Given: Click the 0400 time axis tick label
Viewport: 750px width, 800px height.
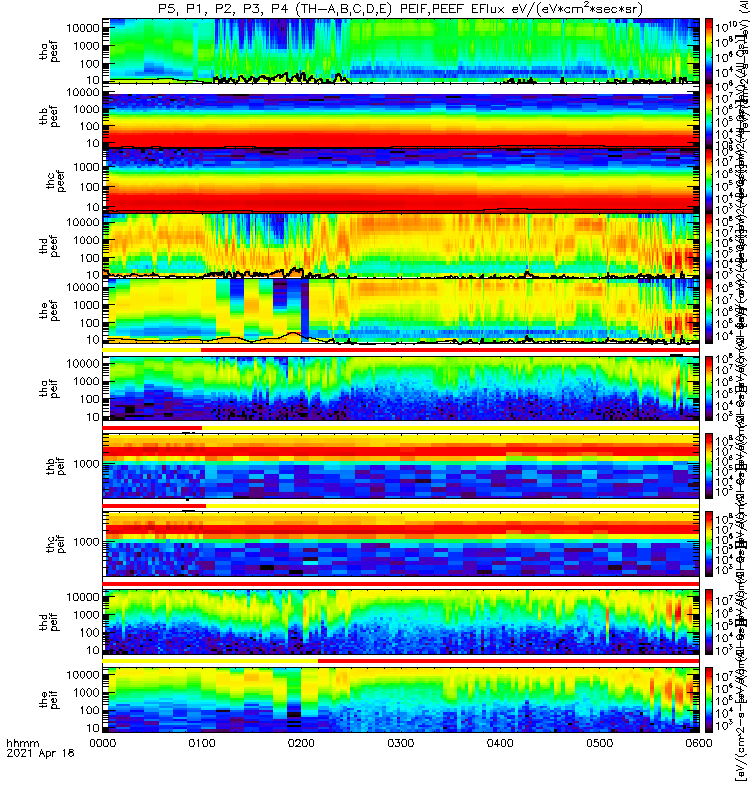Looking at the screenshot, I should pos(500,743).
